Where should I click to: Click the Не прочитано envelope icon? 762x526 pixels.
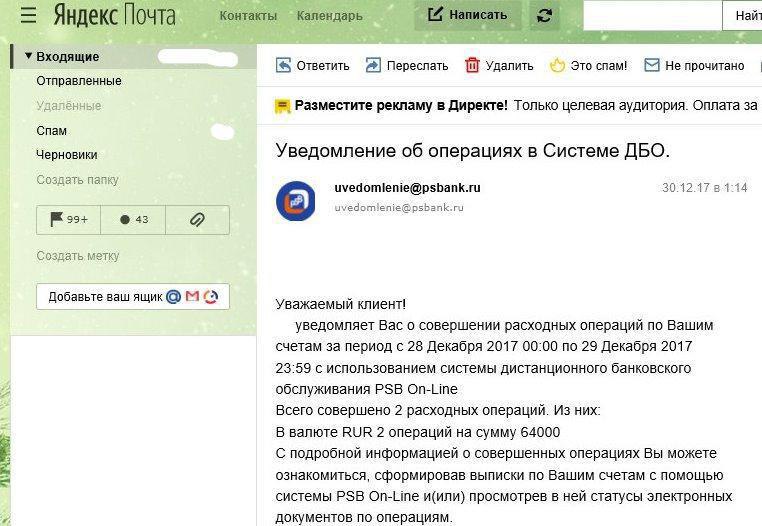pyautogui.click(x=652, y=65)
